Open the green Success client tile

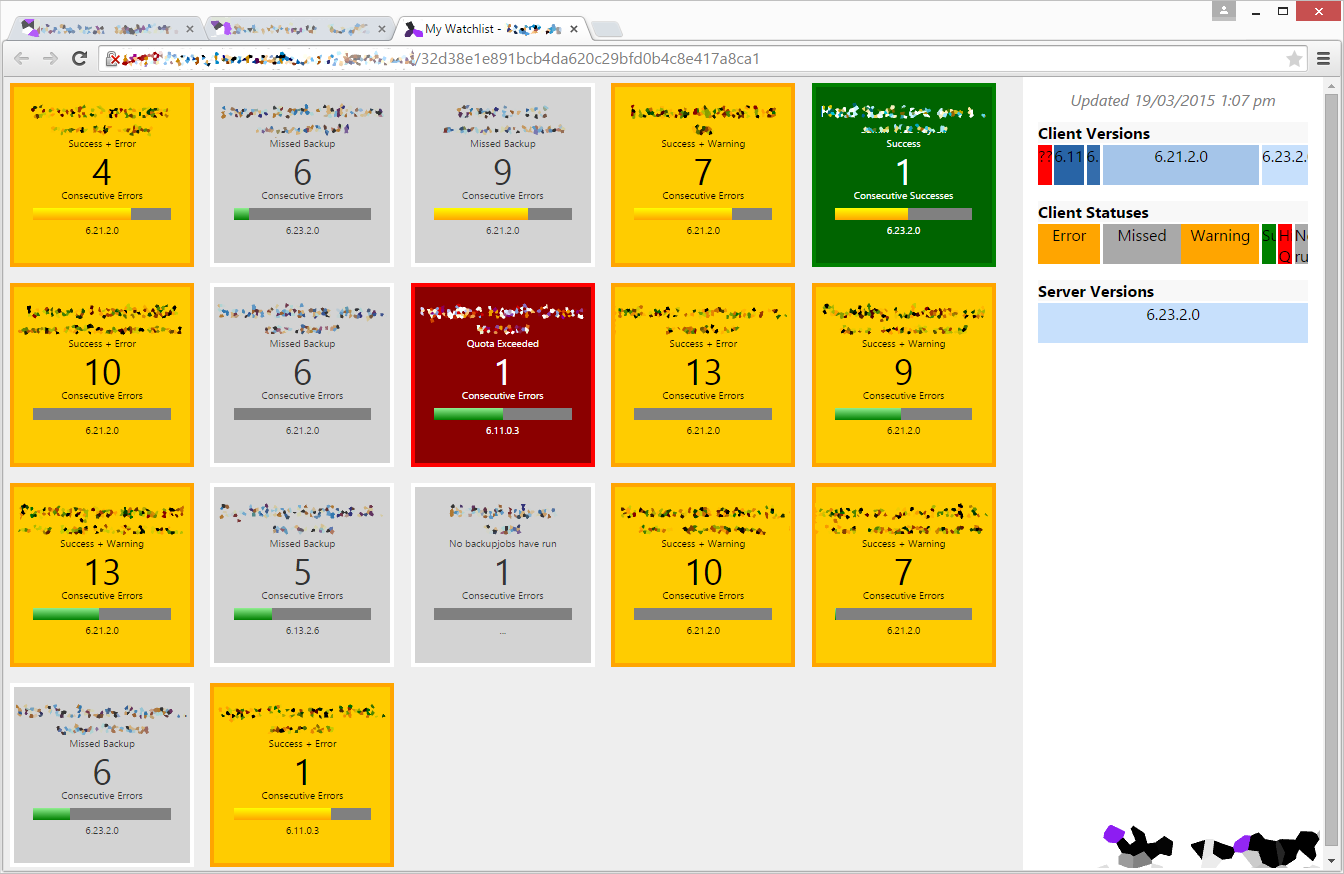(x=903, y=175)
